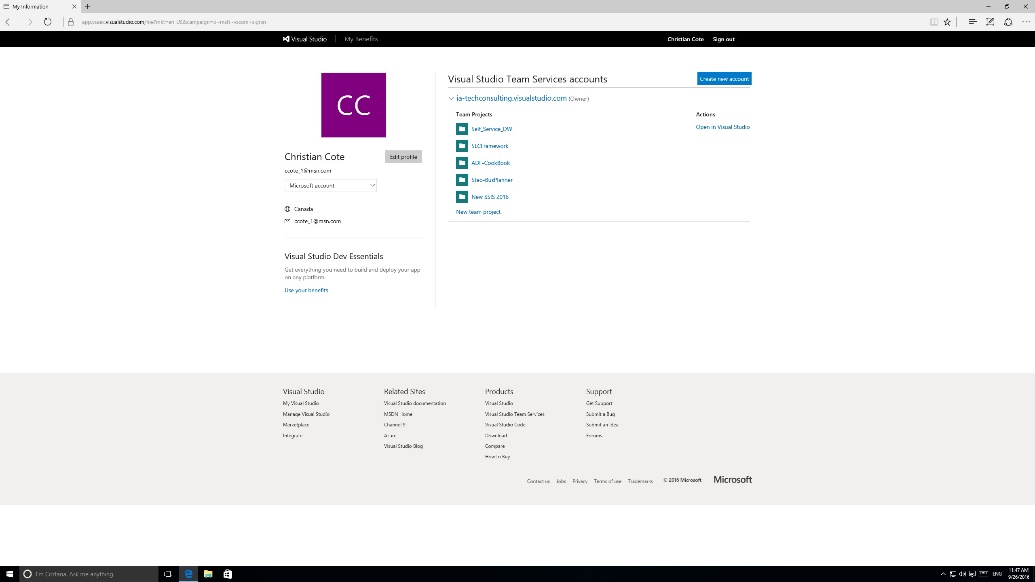Viewport: 1035px width, 582px height.
Task: Open the Self_Service_DW project folder icon
Action: [462, 129]
